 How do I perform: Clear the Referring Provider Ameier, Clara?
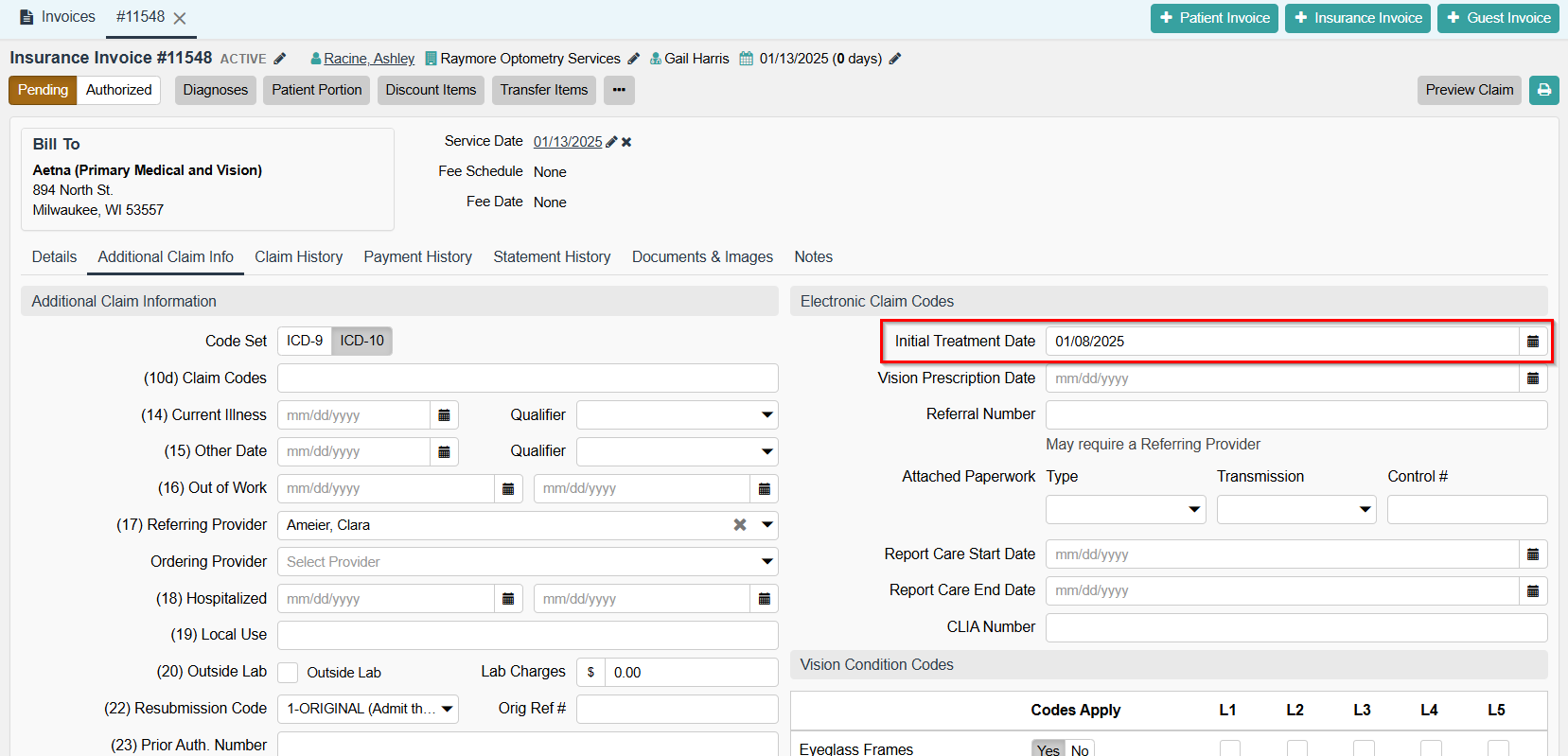[740, 525]
